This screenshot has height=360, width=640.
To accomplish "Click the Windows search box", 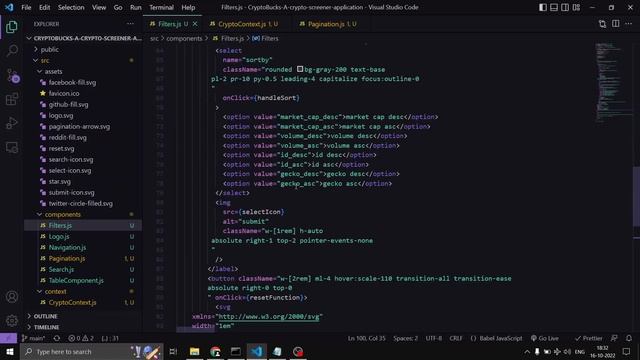I will coord(92,351).
